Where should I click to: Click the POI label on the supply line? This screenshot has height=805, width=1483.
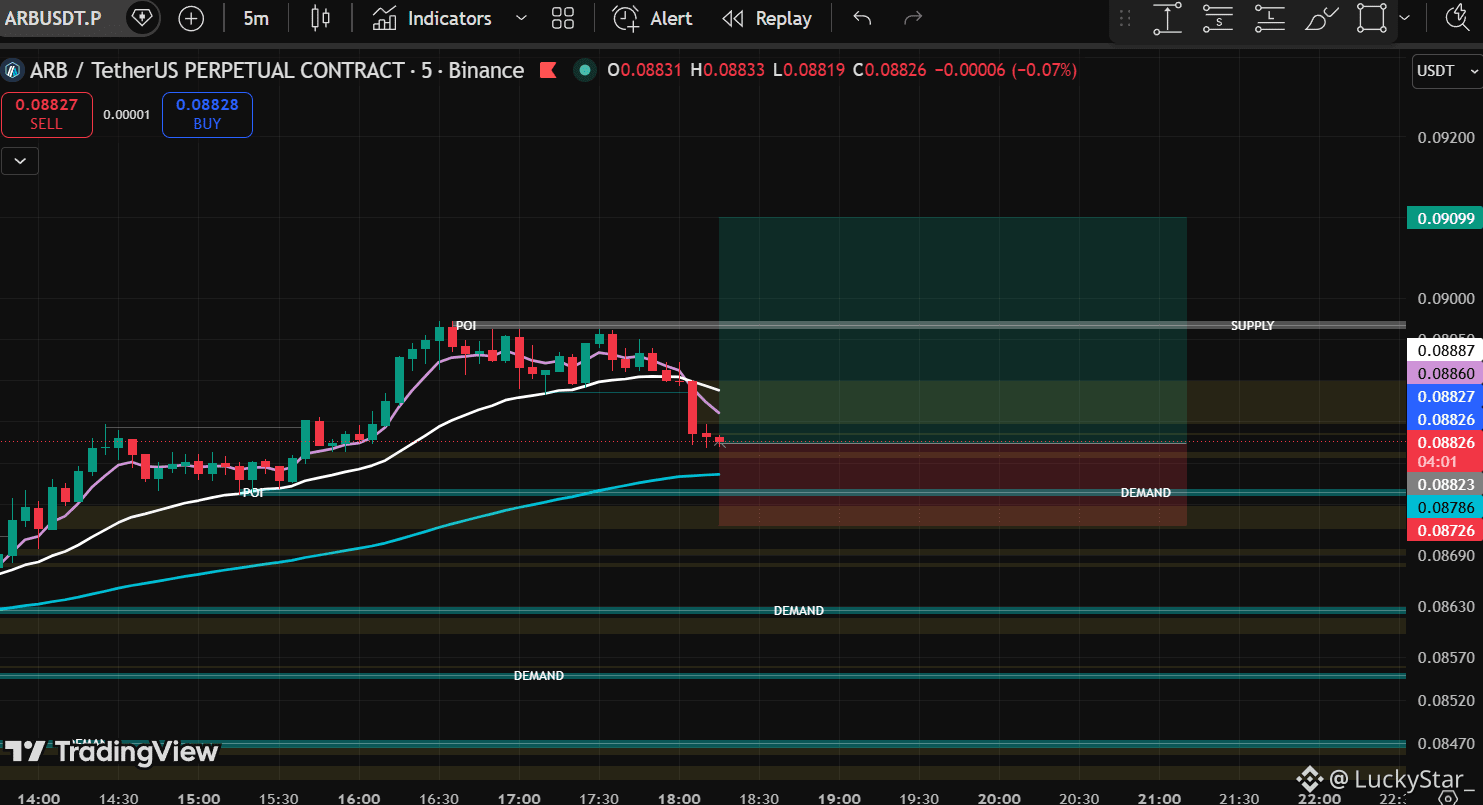pos(466,325)
